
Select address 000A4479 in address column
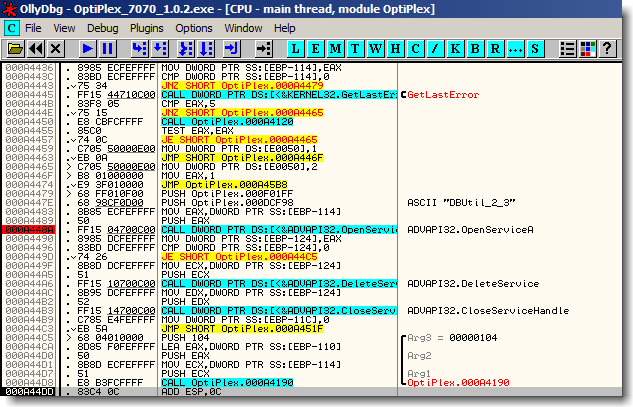29,193
